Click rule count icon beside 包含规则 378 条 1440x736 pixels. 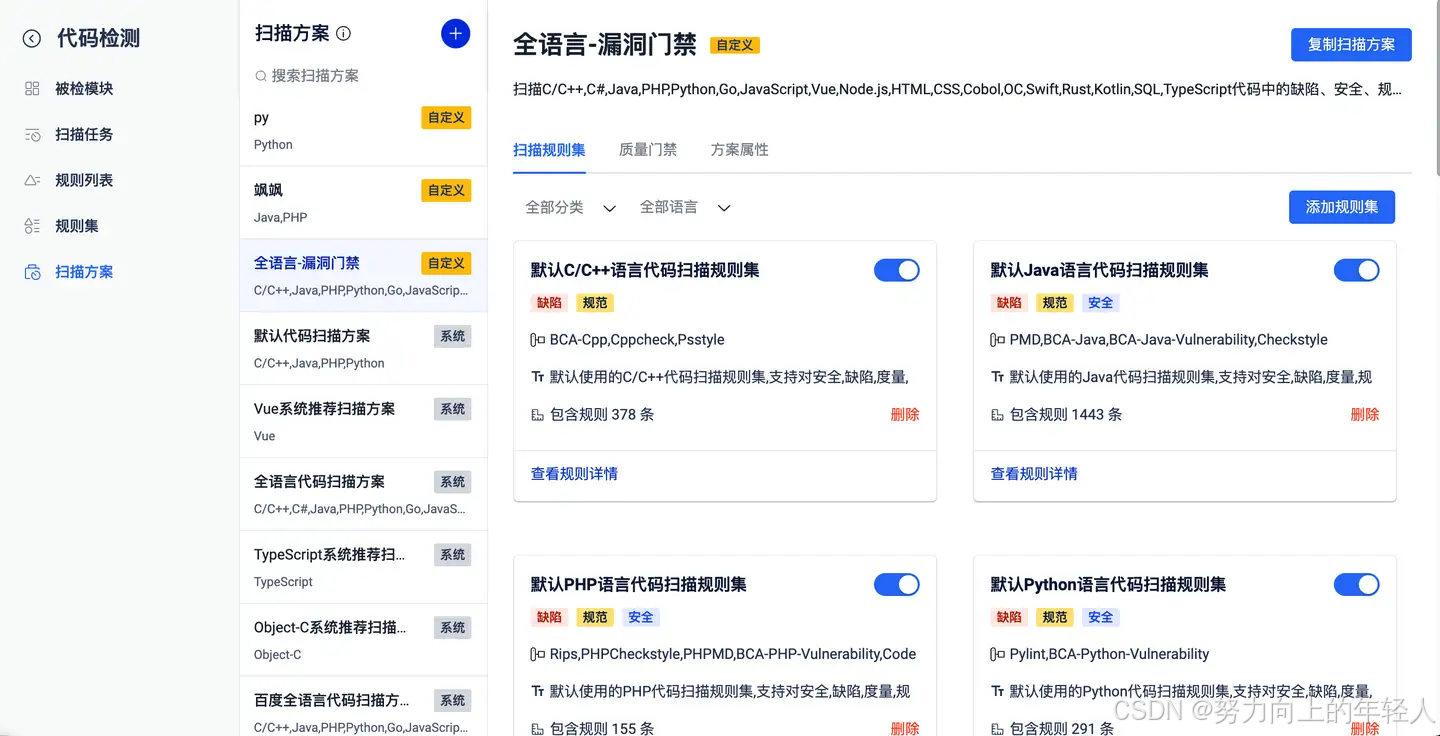tap(537, 415)
